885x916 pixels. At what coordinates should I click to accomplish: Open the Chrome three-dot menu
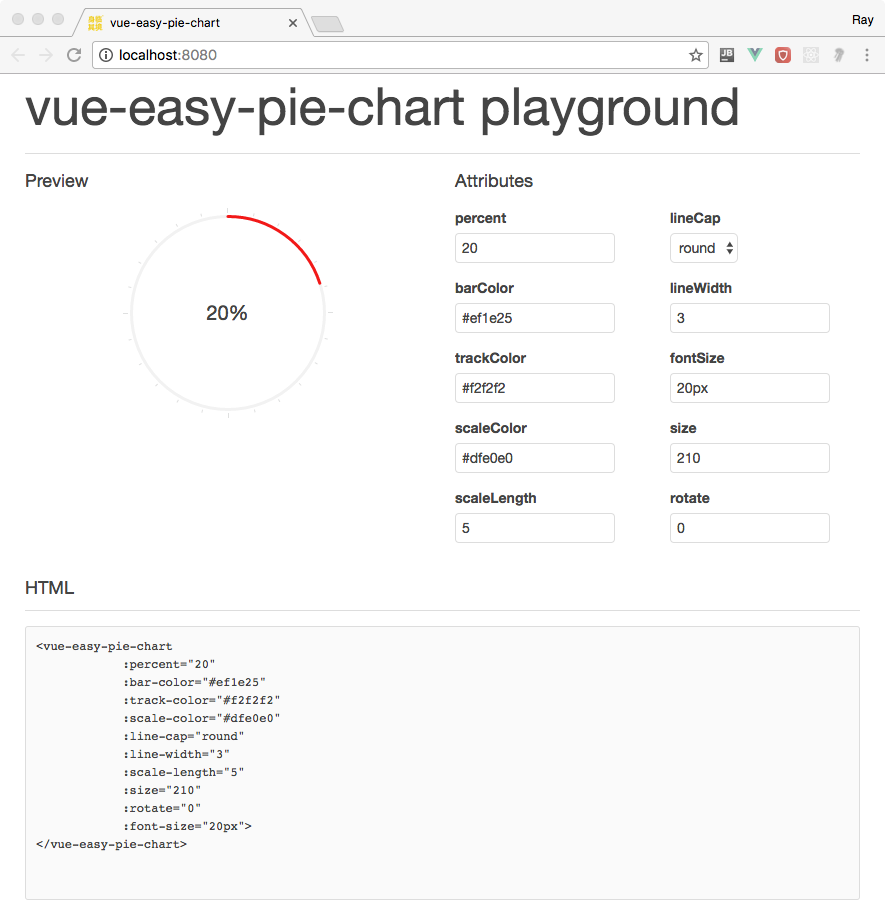click(x=866, y=55)
